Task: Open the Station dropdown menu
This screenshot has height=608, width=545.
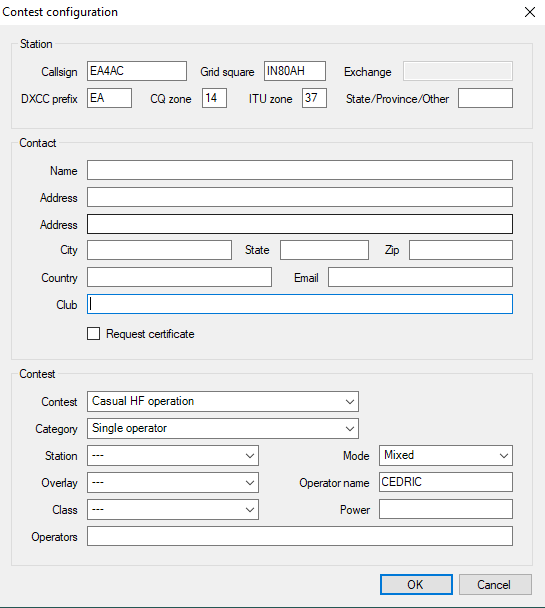Action: [x=173, y=456]
